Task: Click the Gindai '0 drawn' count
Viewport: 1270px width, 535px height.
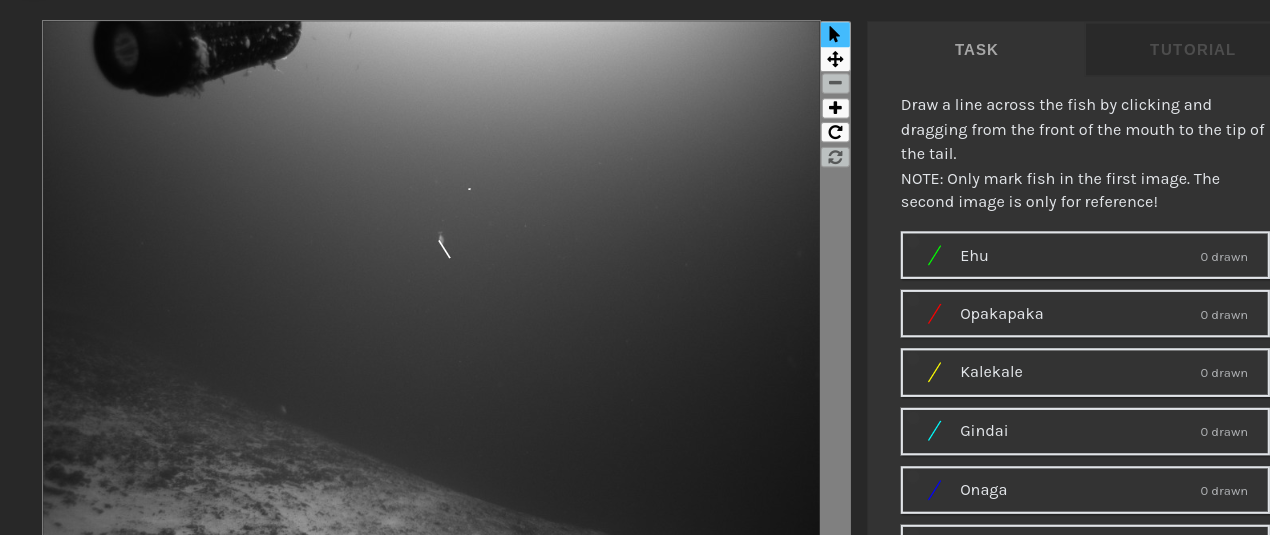Action: click(x=1224, y=432)
